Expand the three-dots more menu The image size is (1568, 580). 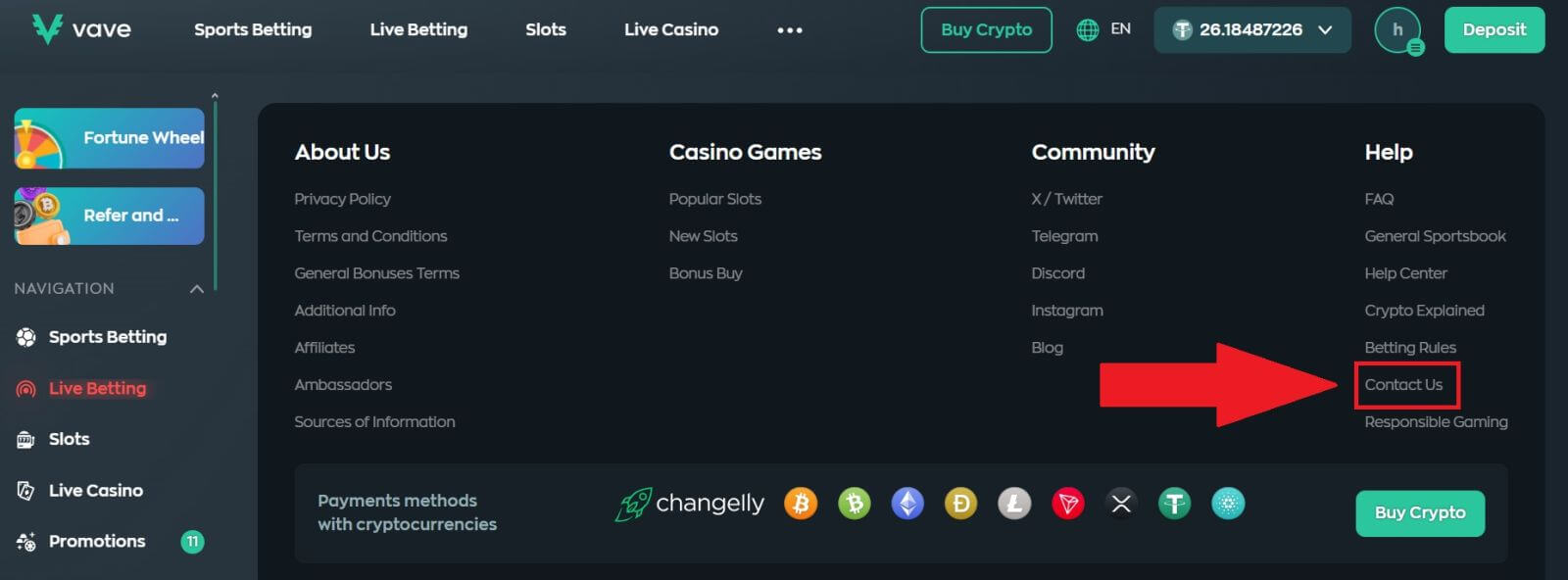pos(790,30)
